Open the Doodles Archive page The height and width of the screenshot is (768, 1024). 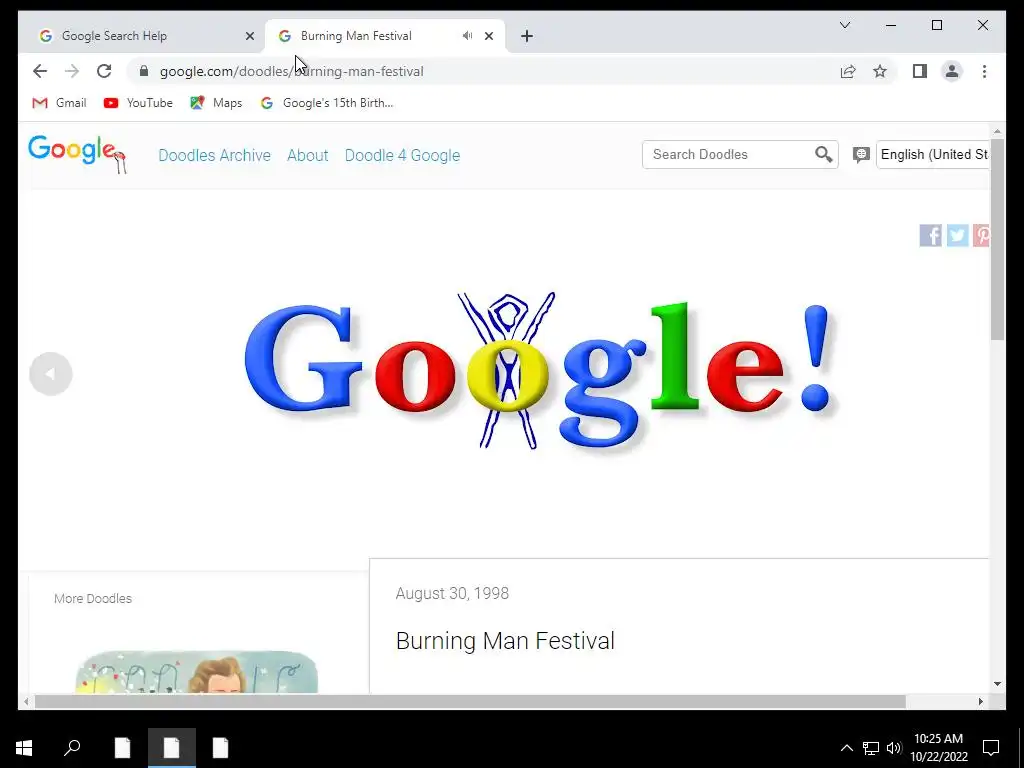(214, 155)
